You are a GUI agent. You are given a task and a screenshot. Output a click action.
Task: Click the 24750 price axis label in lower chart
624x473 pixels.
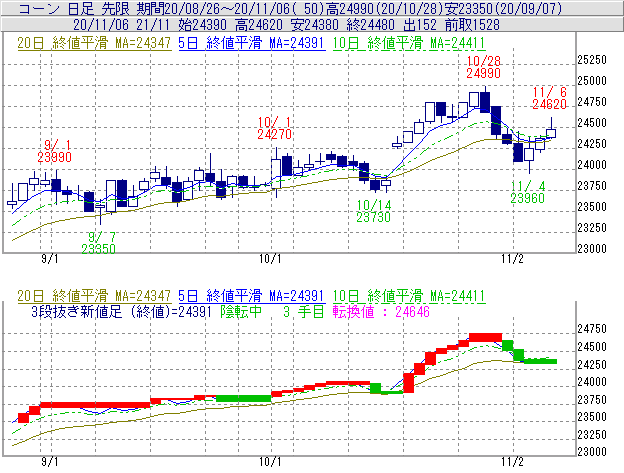[592, 329]
